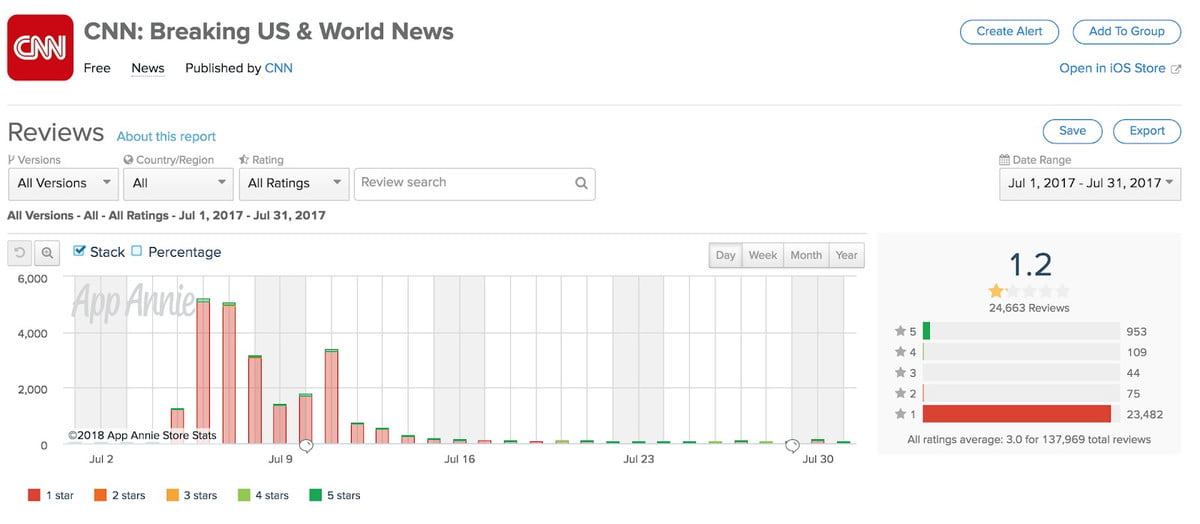Uncheck the Stack checkbox
The width and height of the screenshot is (1200, 524).
[x=80, y=252]
